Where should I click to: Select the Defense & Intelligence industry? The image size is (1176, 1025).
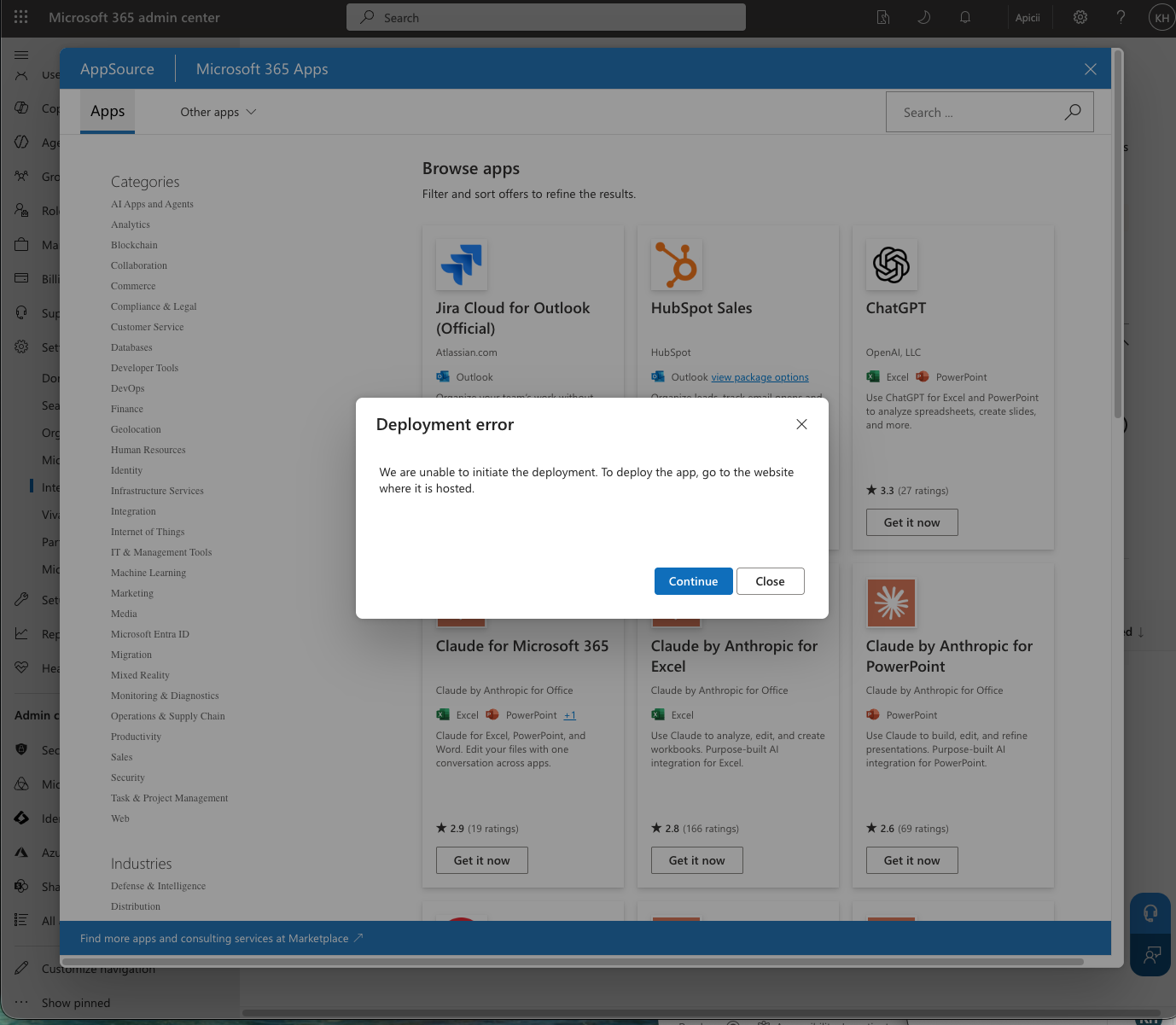pyautogui.click(x=159, y=886)
